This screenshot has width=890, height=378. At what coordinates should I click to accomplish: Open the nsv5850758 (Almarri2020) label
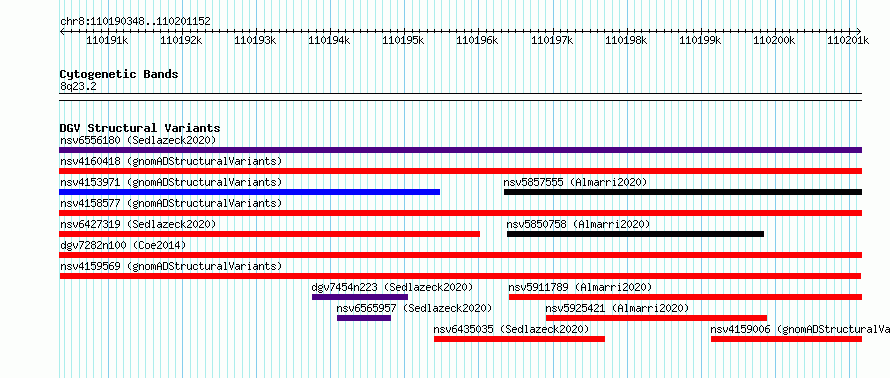pos(578,224)
